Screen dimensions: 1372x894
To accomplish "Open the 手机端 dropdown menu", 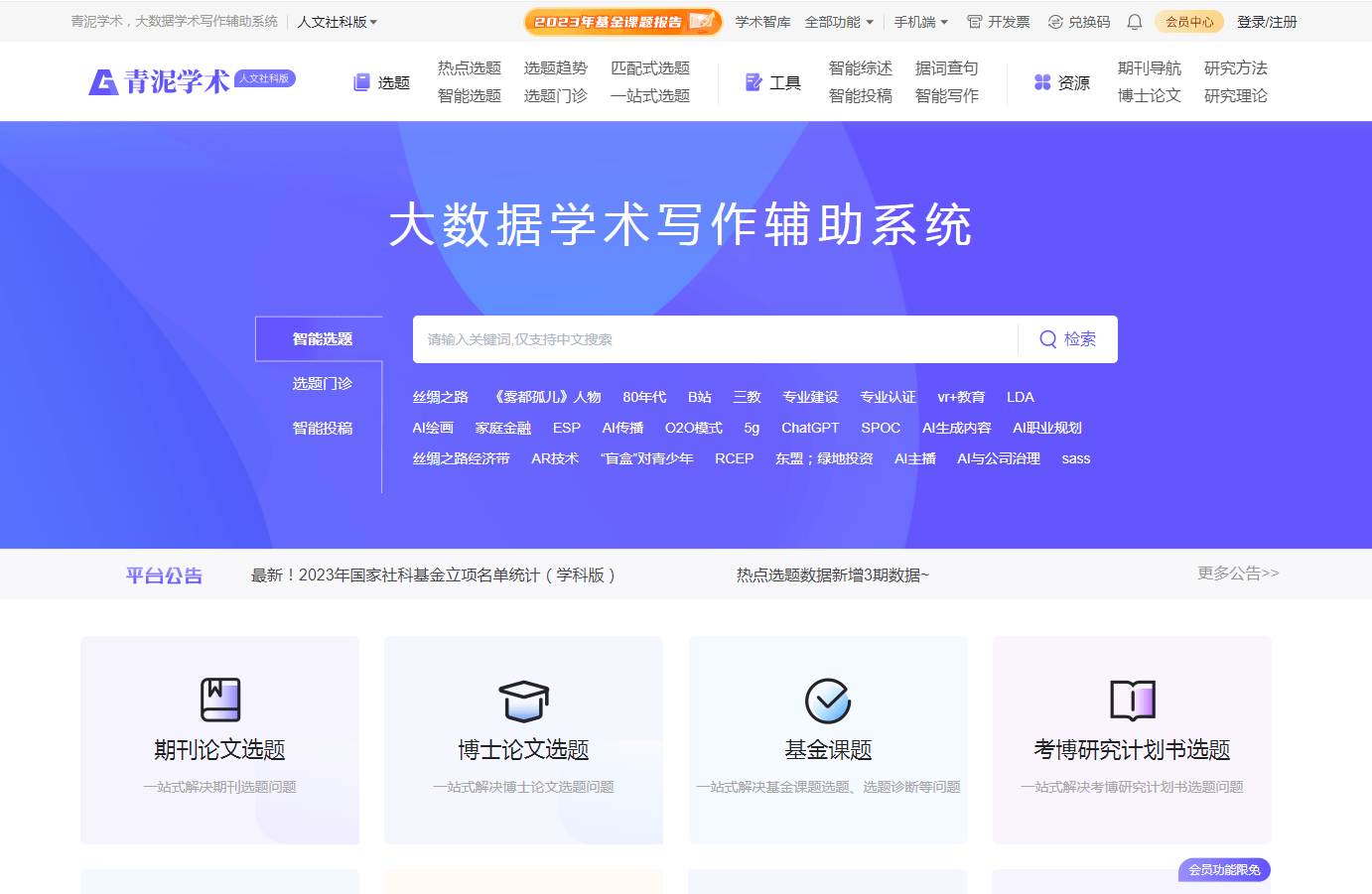I will [x=918, y=20].
